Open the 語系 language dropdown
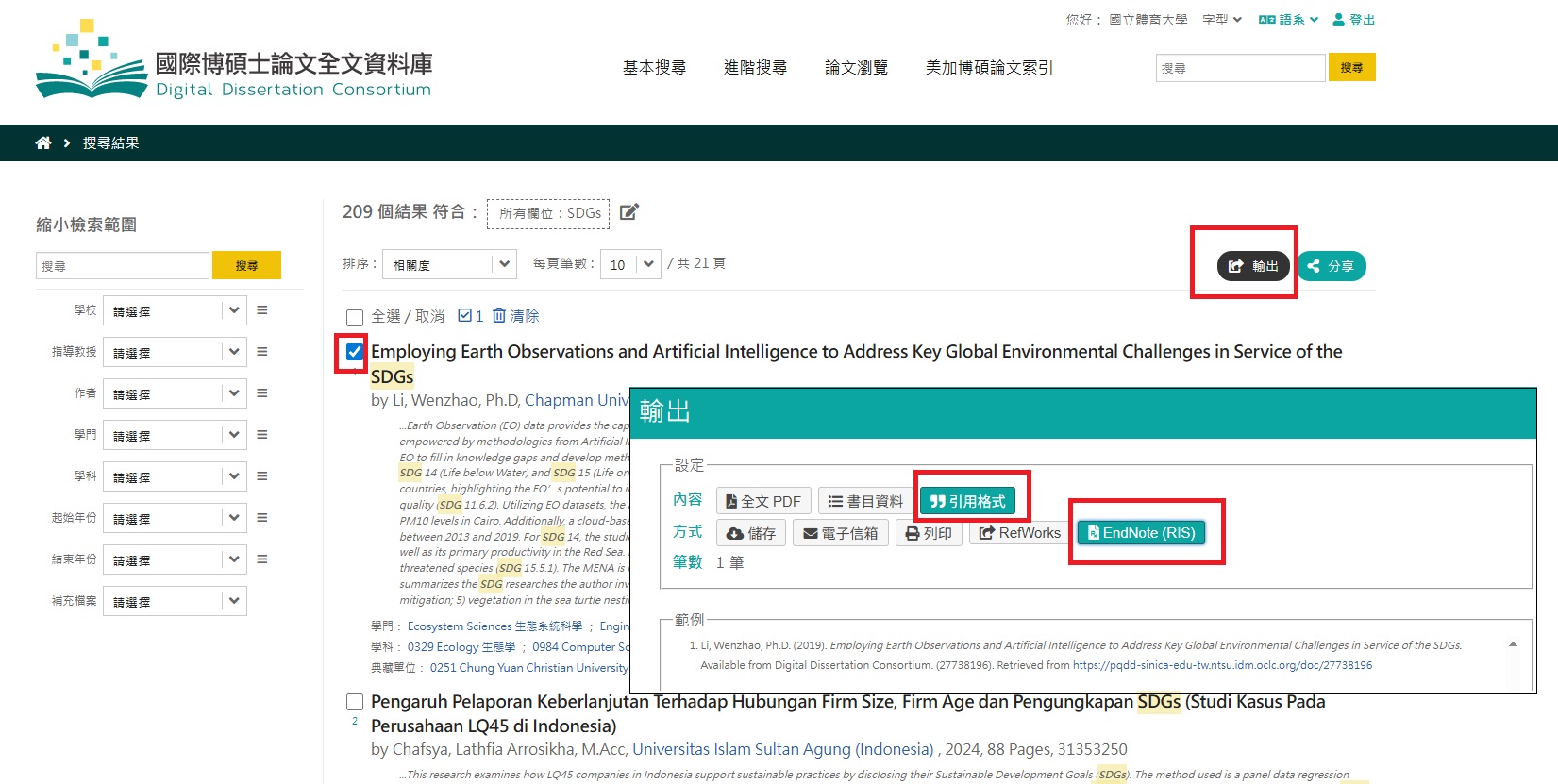The width and height of the screenshot is (1558, 784). pos(1288,20)
